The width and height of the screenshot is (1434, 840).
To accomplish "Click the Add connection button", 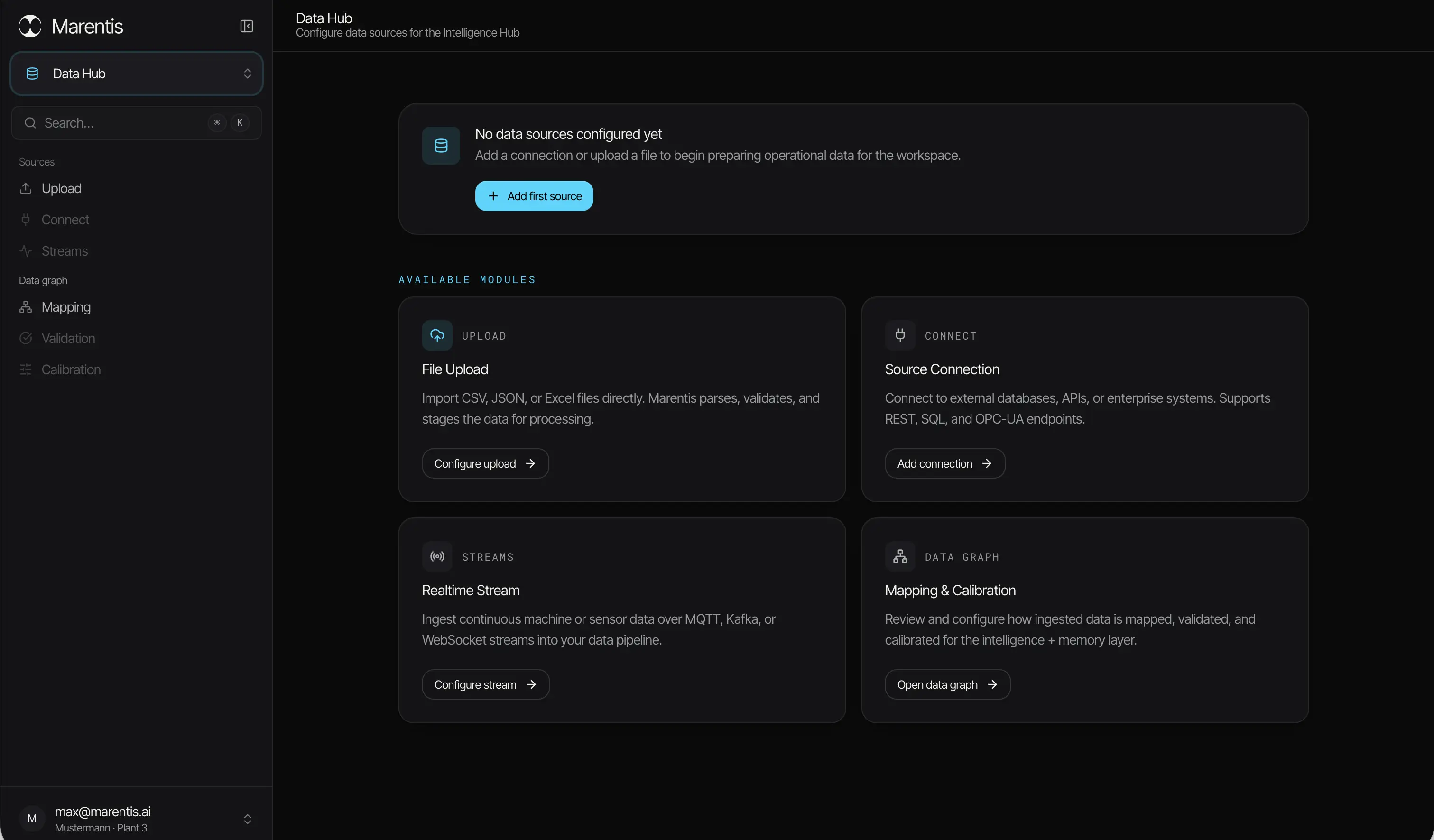I will click(945, 463).
